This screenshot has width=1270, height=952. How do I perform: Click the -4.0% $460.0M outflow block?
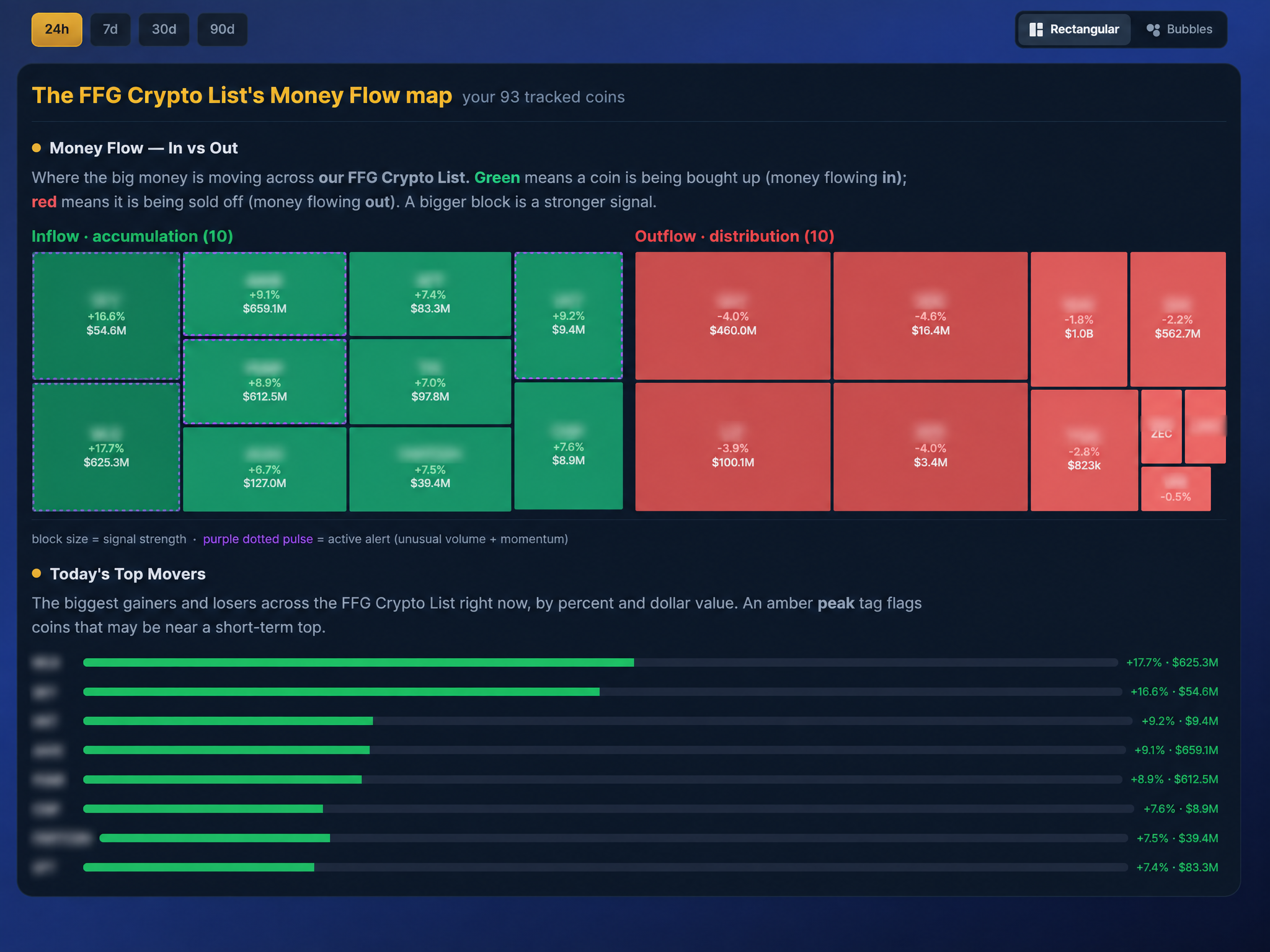[x=733, y=315]
